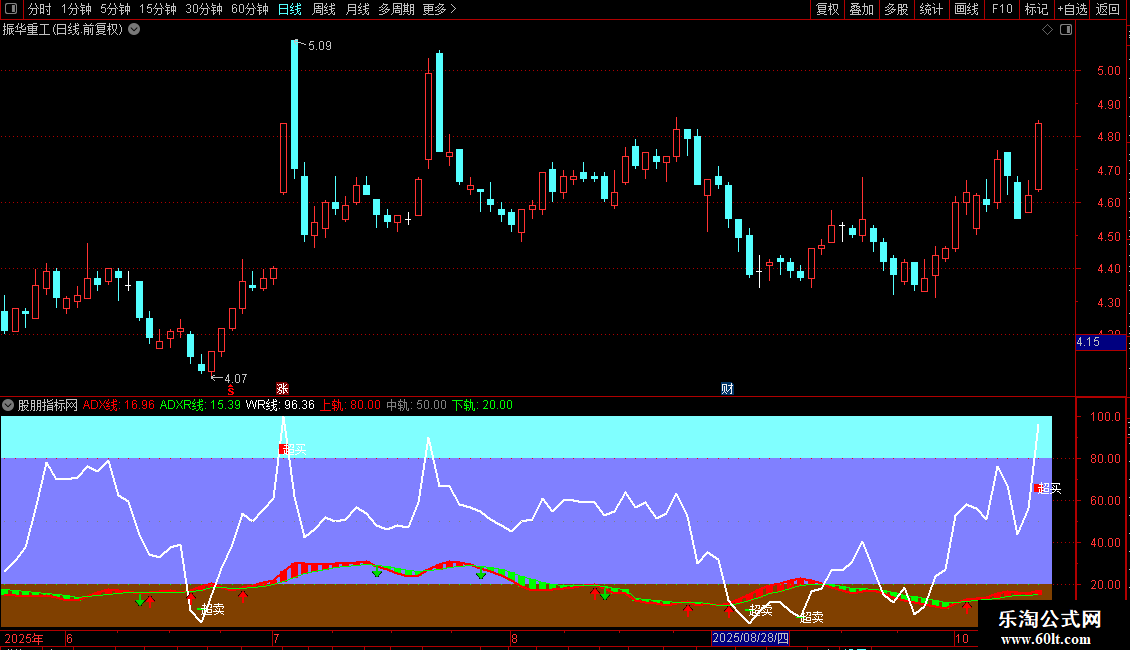Switch to 15分钟 timeframe
The height and width of the screenshot is (650, 1130).
[x=158, y=9]
